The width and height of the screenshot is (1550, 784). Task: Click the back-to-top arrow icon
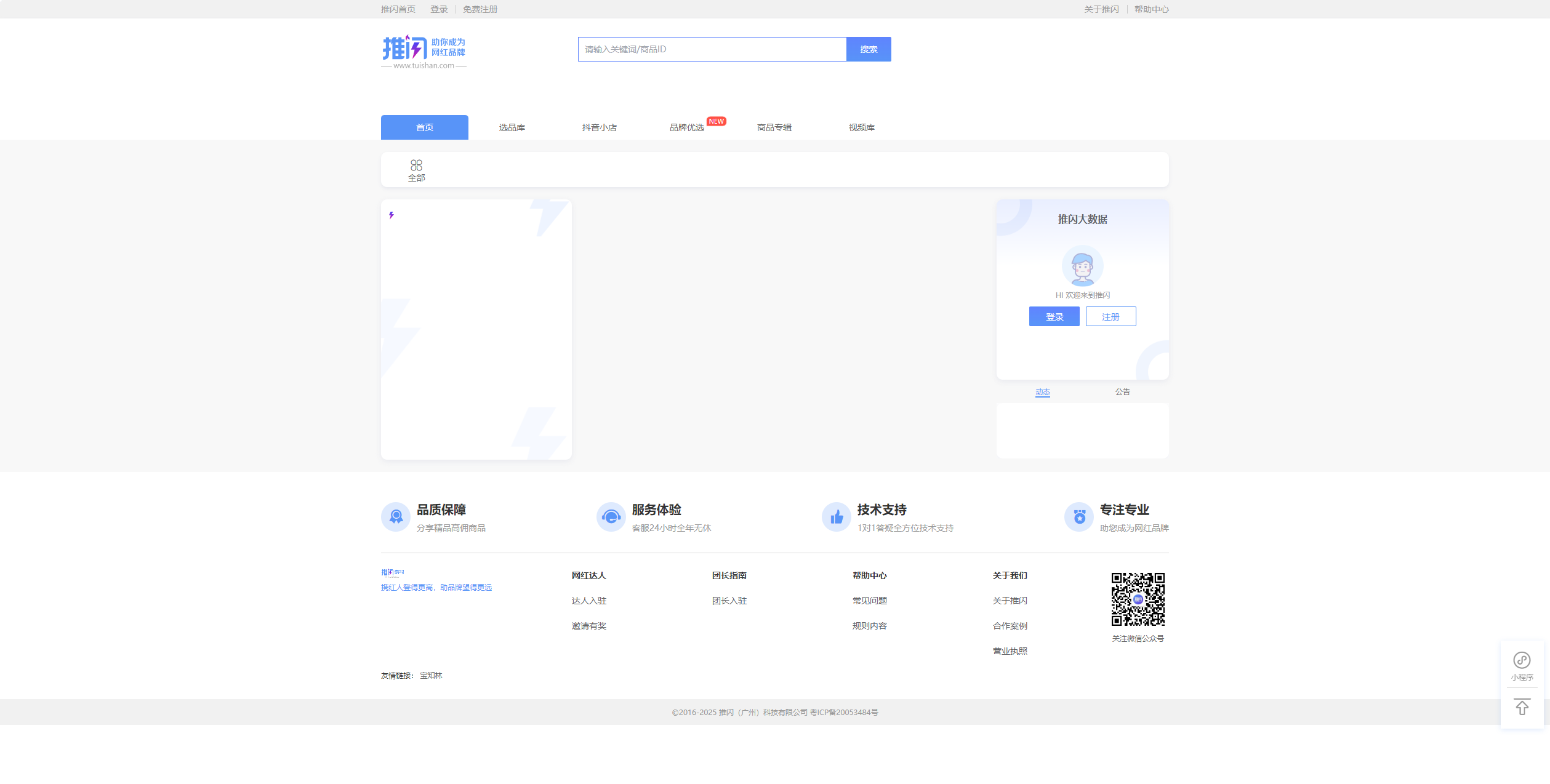click(1522, 707)
